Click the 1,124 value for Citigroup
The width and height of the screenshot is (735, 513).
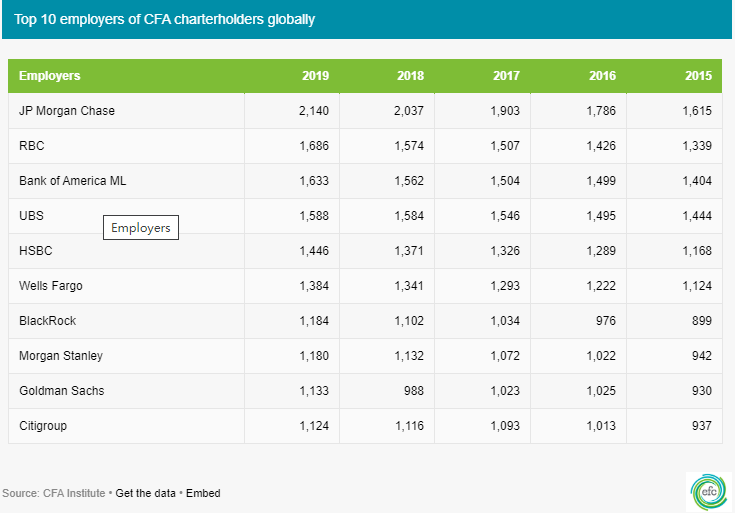[314, 426]
